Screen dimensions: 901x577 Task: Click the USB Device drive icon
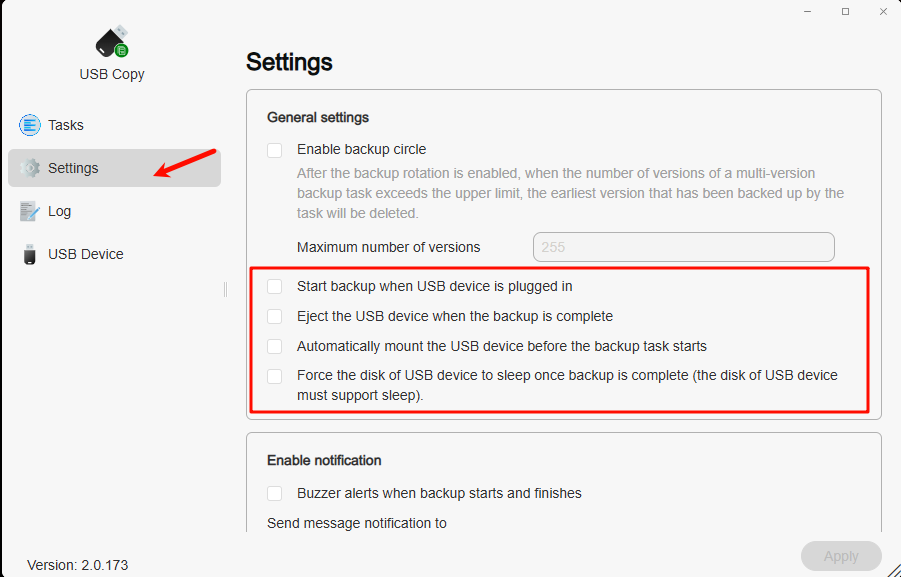click(x=29, y=254)
